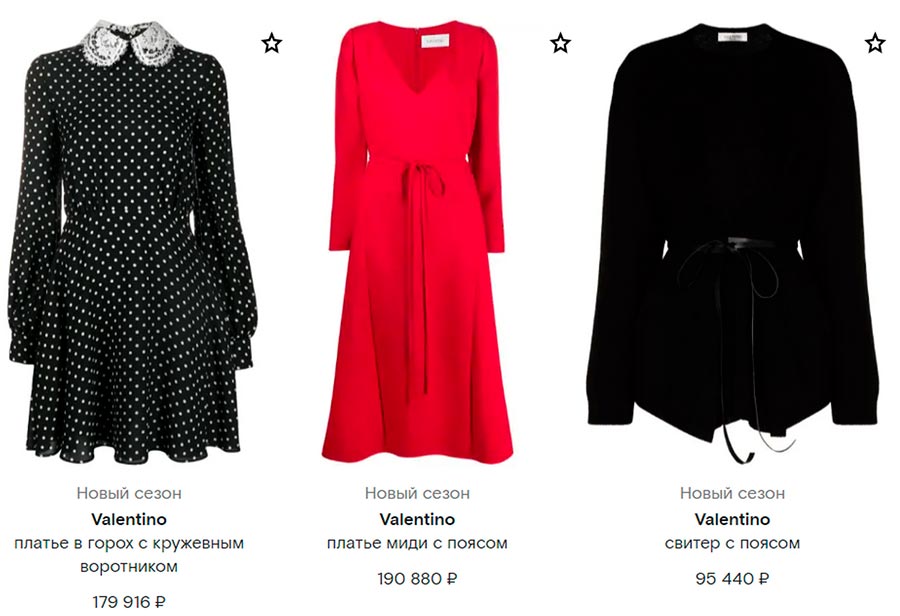The width and height of the screenshot is (900, 616).
Task: Add polka dot dress to wishlist star
Action: (271, 43)
